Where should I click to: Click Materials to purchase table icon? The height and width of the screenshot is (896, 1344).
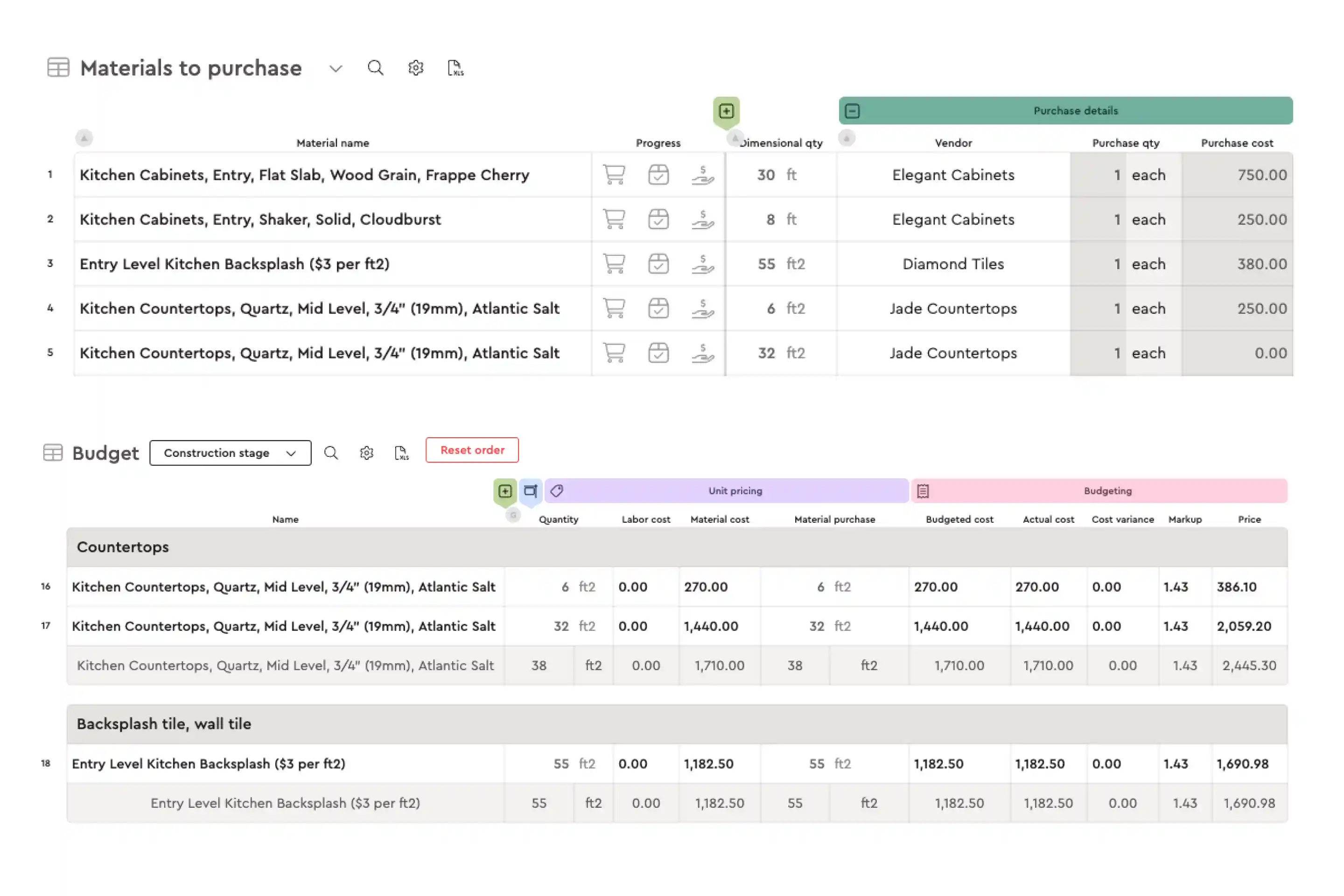click(x=58, y=67)
